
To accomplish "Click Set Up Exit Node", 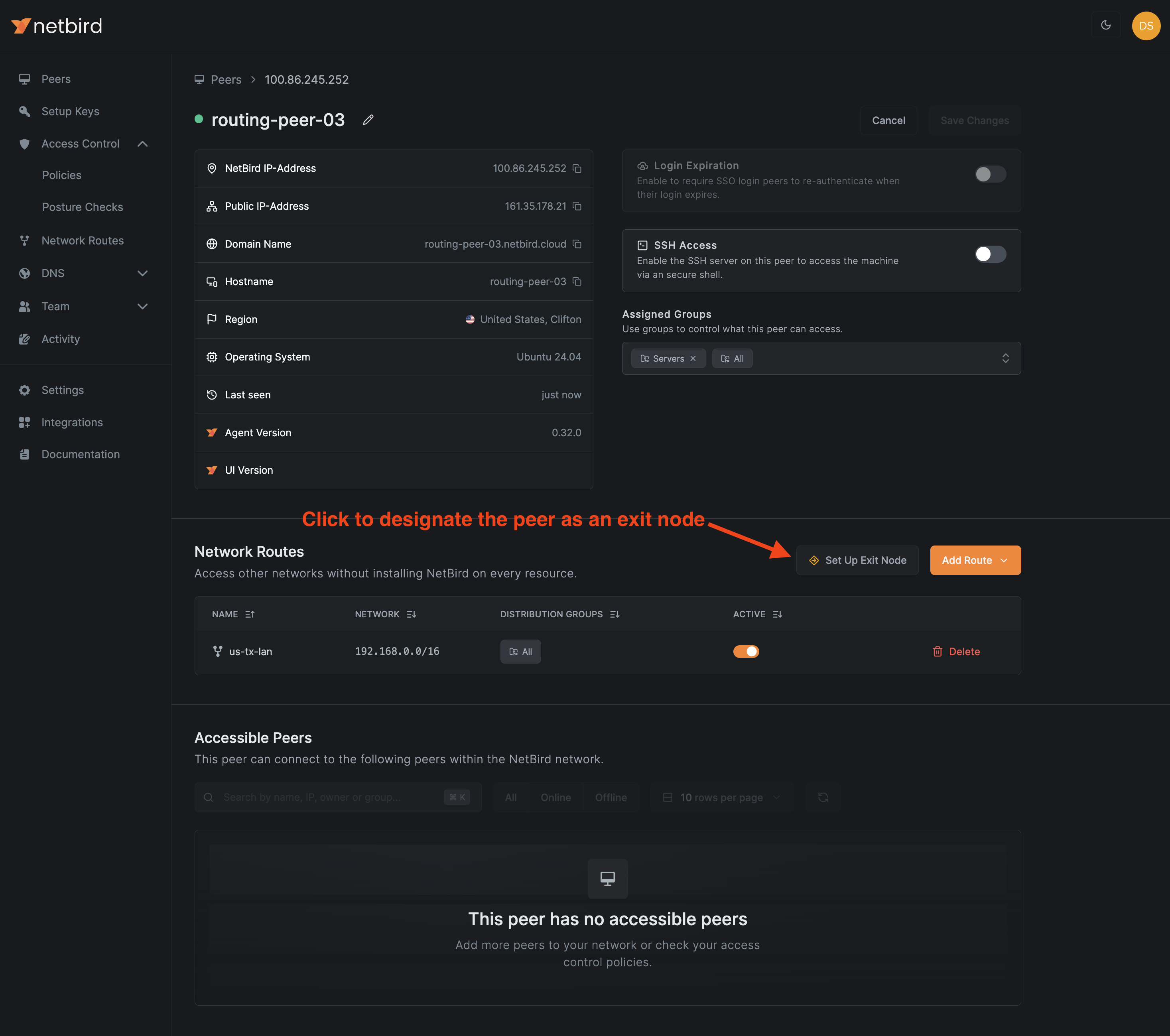I will tap(857, 560).
